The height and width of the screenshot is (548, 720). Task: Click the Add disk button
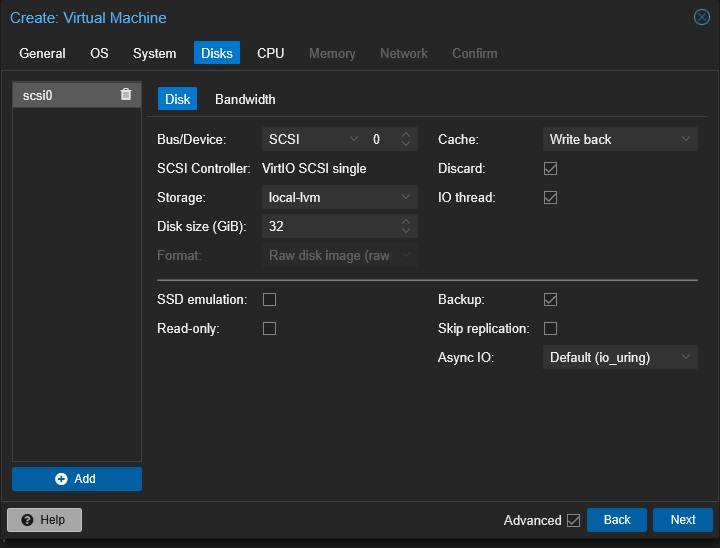[x=77, y=479]
